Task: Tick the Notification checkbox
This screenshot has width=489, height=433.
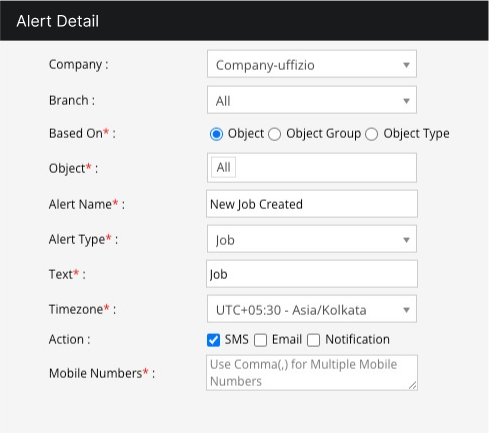Action: coord(313,340)
